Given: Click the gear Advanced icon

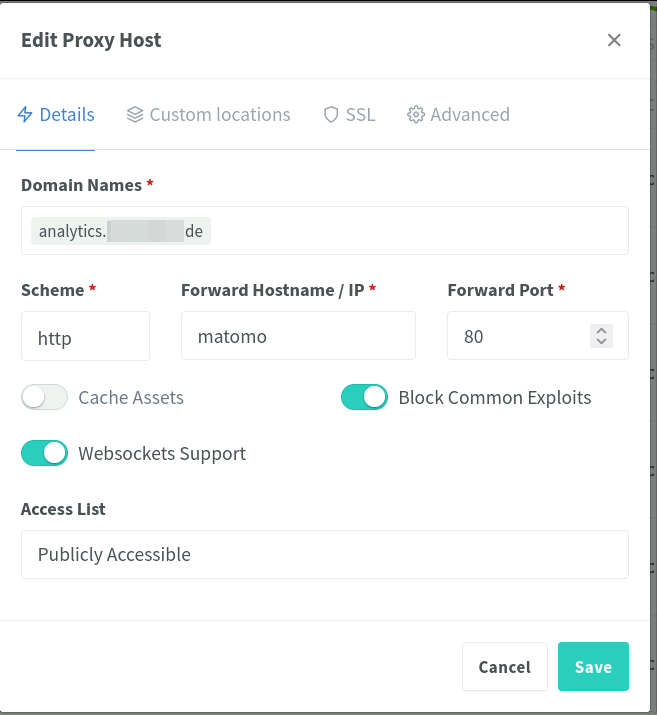Looking at the screenshot, I should click(416, 114).
